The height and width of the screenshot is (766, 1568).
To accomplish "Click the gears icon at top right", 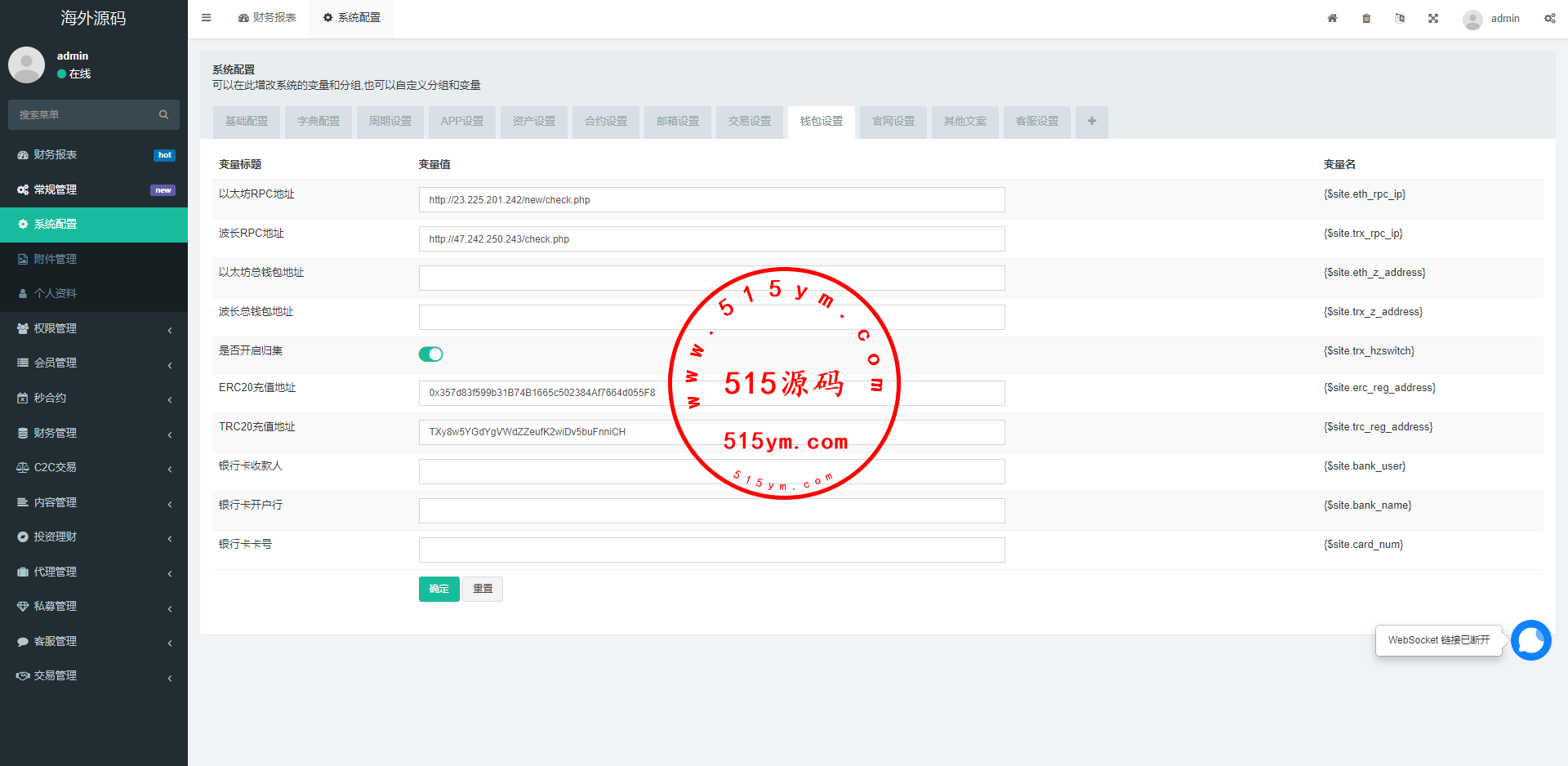I will (1549, 18).
